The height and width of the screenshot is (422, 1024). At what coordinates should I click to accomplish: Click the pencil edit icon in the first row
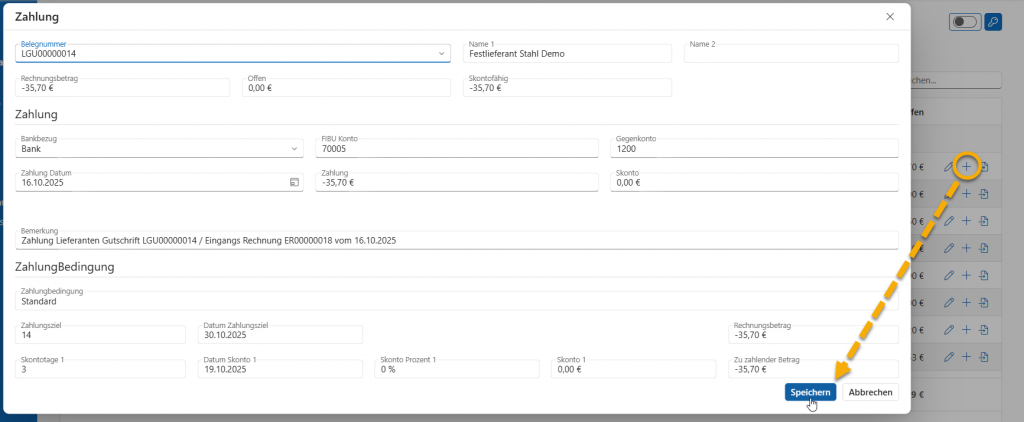pos(949,165)
